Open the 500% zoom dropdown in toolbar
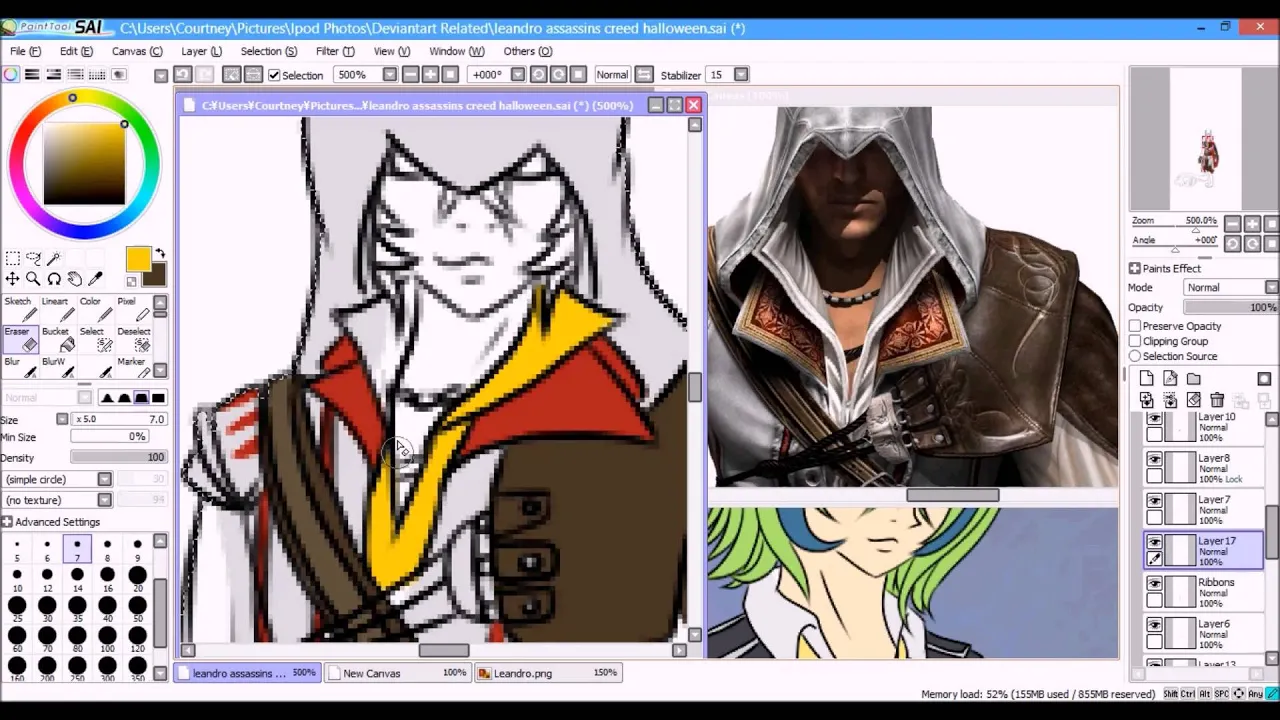 [x=390, y=75]
